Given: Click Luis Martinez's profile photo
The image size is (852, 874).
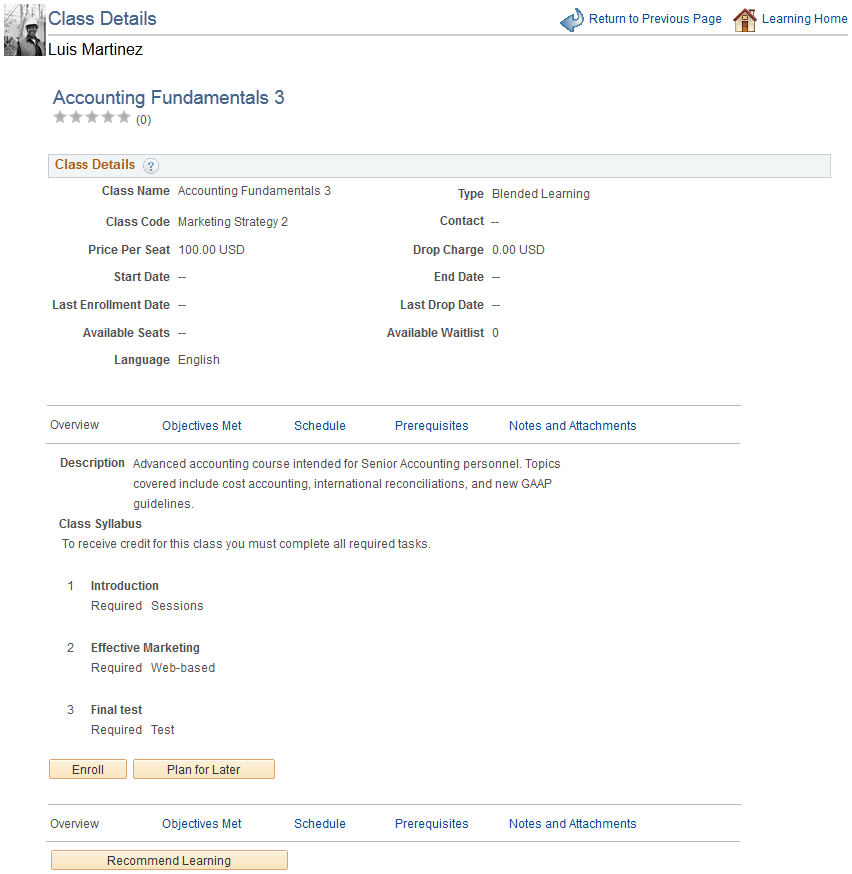Looking at the screenshot, I should pyautogui.click(x=23, y=30).
